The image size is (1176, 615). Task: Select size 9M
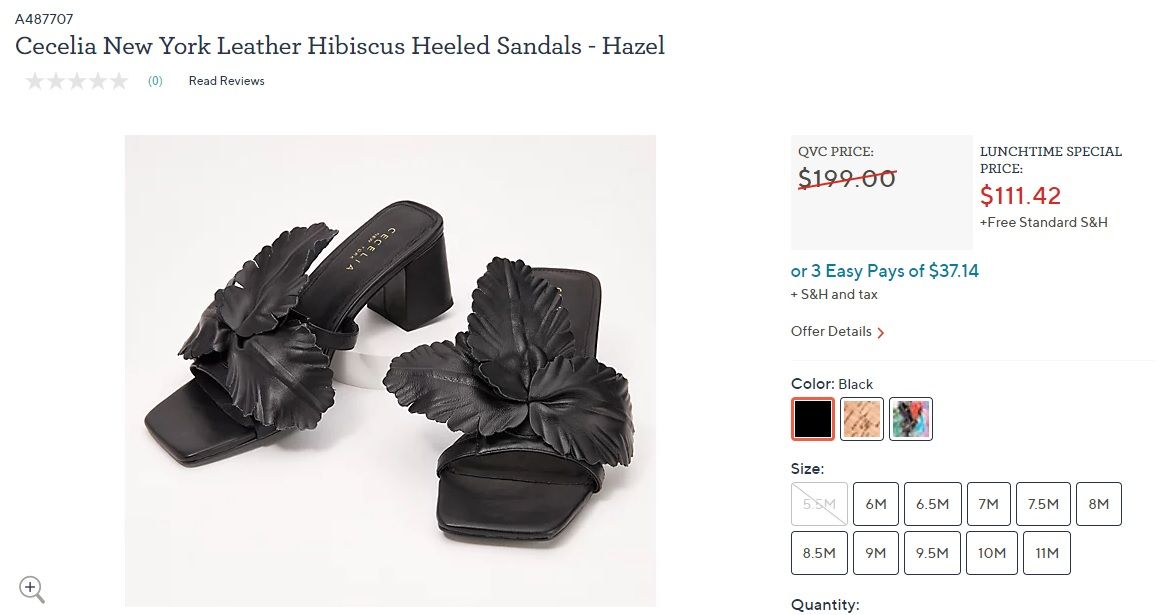pos(875,553)
